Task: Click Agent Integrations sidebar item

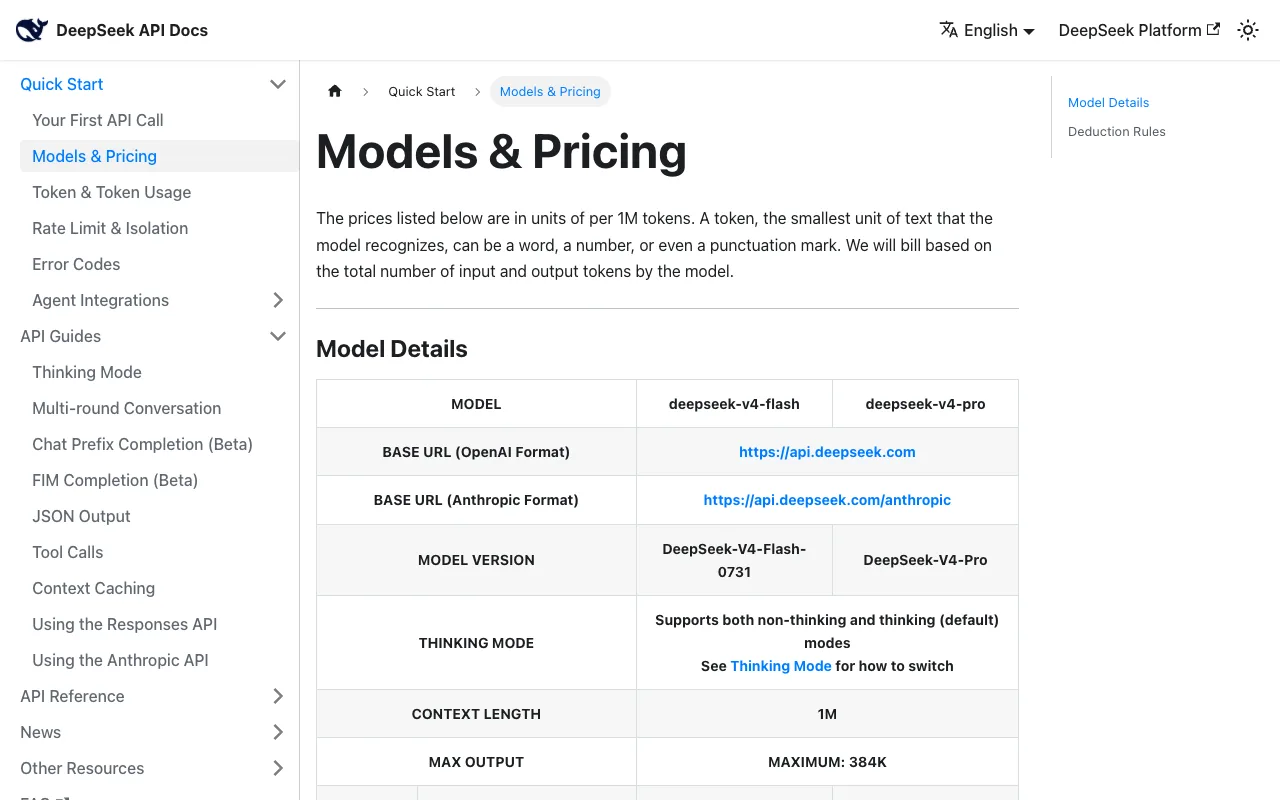Action: [x=100, y=300]
